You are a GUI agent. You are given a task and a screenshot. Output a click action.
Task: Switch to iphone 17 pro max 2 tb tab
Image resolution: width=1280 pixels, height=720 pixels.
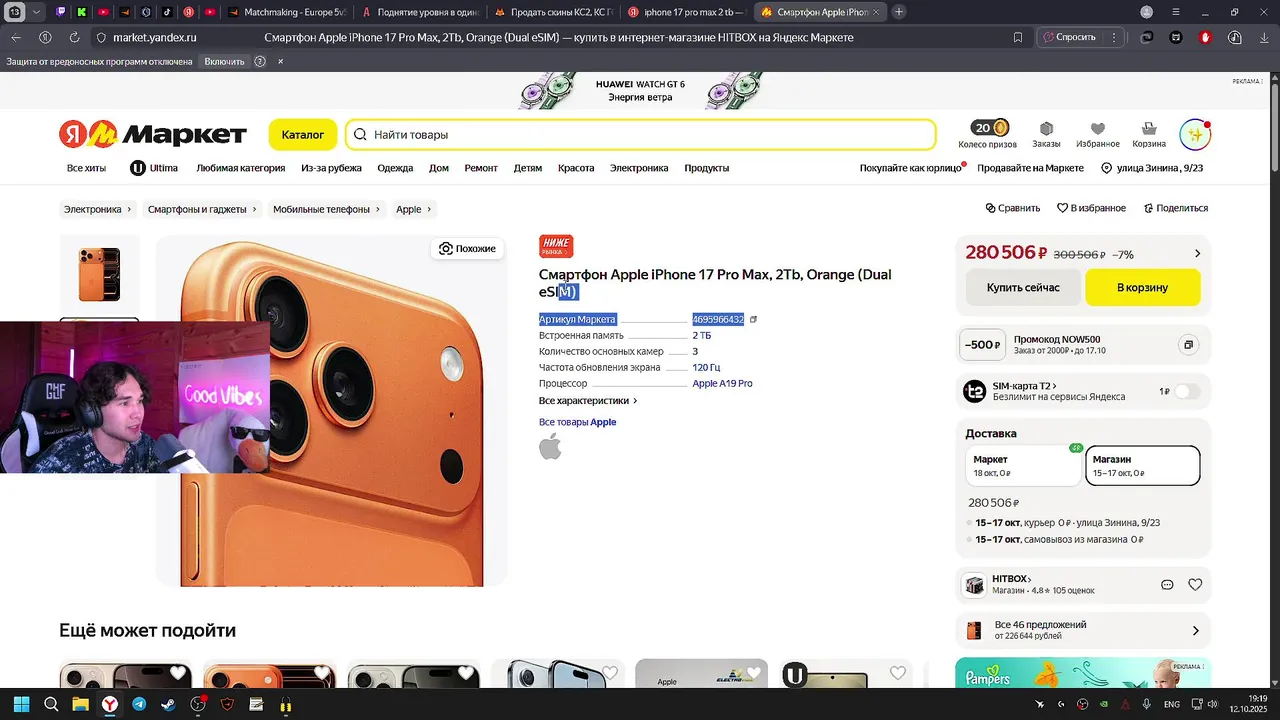click(686, 12)
